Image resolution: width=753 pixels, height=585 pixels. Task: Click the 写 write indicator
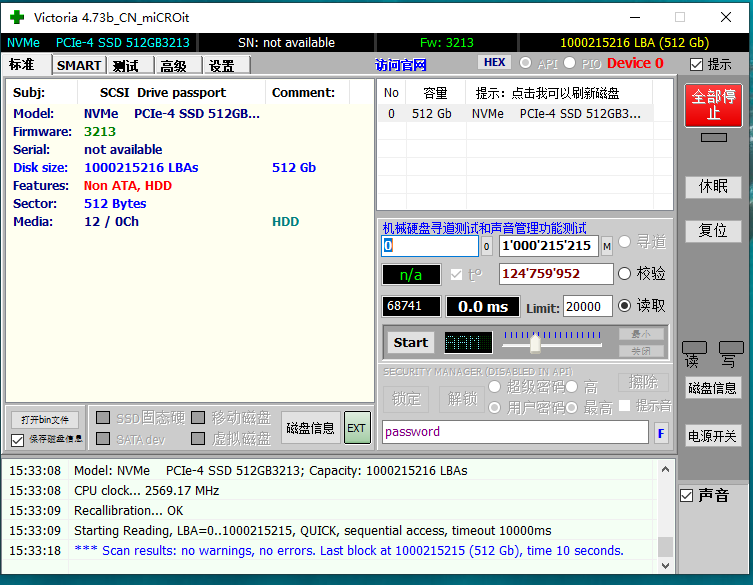tap(730, 354)
